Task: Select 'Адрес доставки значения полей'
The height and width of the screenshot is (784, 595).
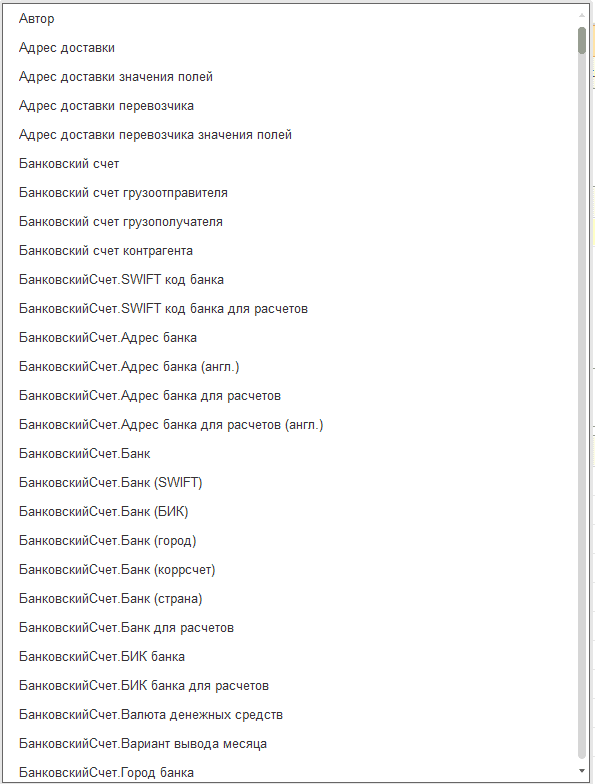Action: point(290,76)
